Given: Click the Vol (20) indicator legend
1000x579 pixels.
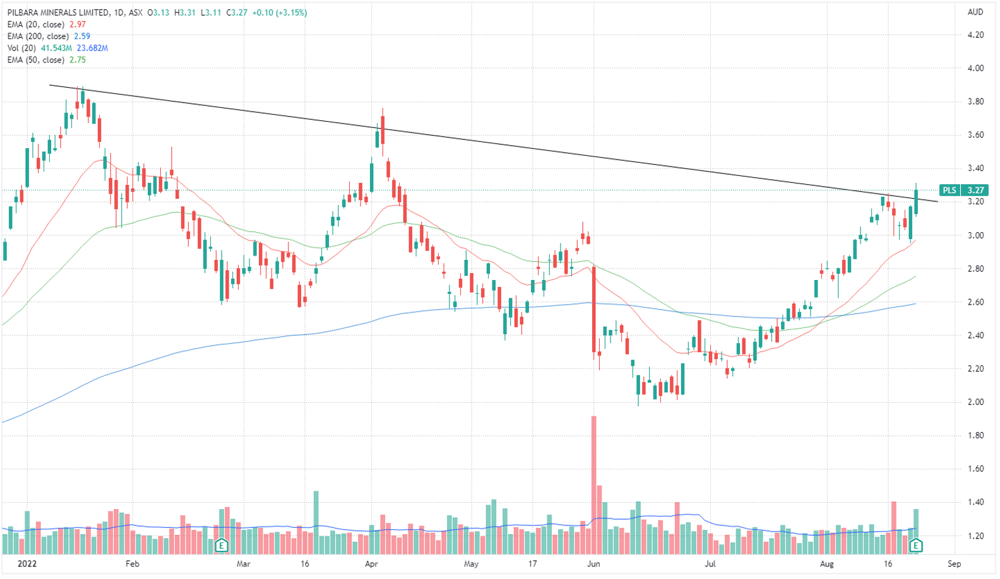Looking at the screenshot, I should 57,48.
